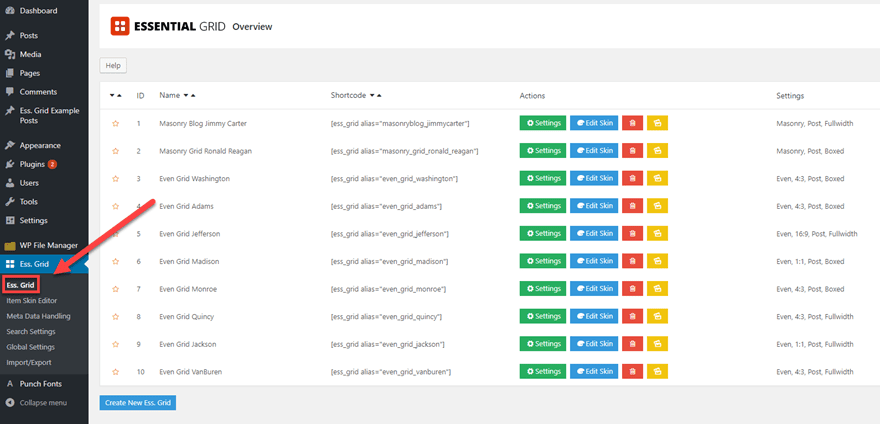
Task: Delete the Even Grid VanBuren grid
Action: pyautogui.click(x=633, y=372)
